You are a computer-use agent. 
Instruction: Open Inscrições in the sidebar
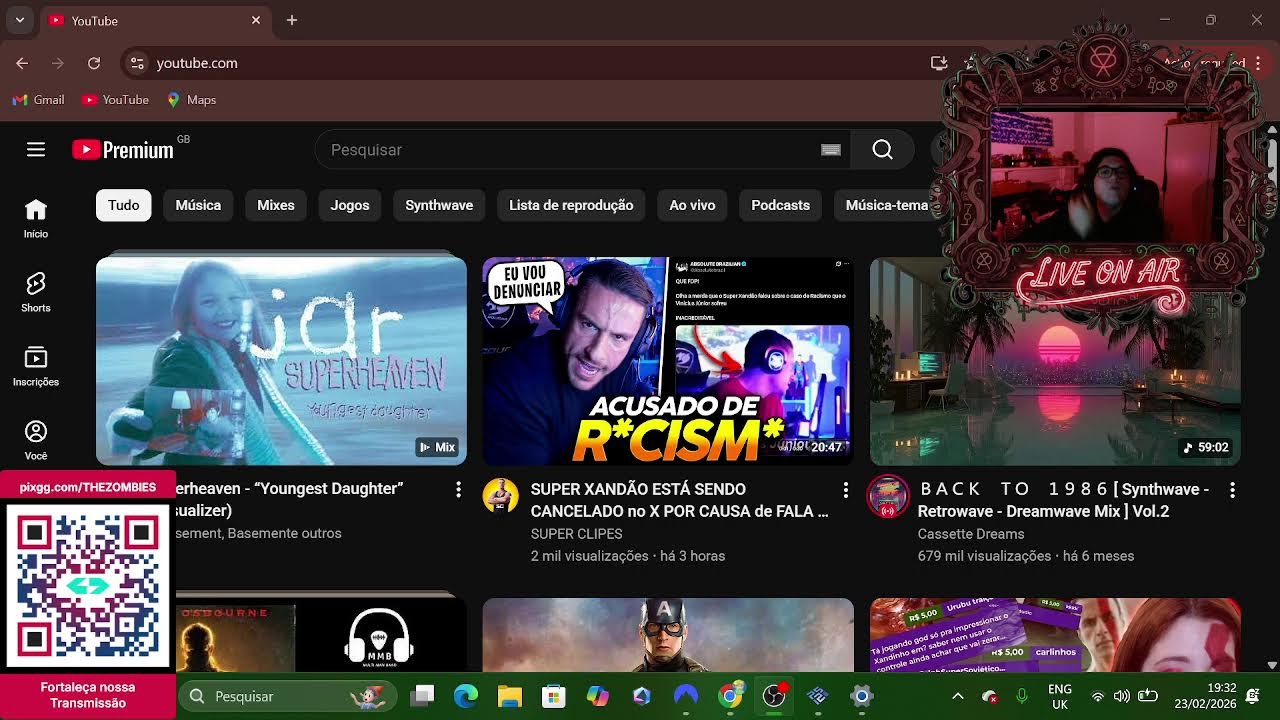pos(36,367)
